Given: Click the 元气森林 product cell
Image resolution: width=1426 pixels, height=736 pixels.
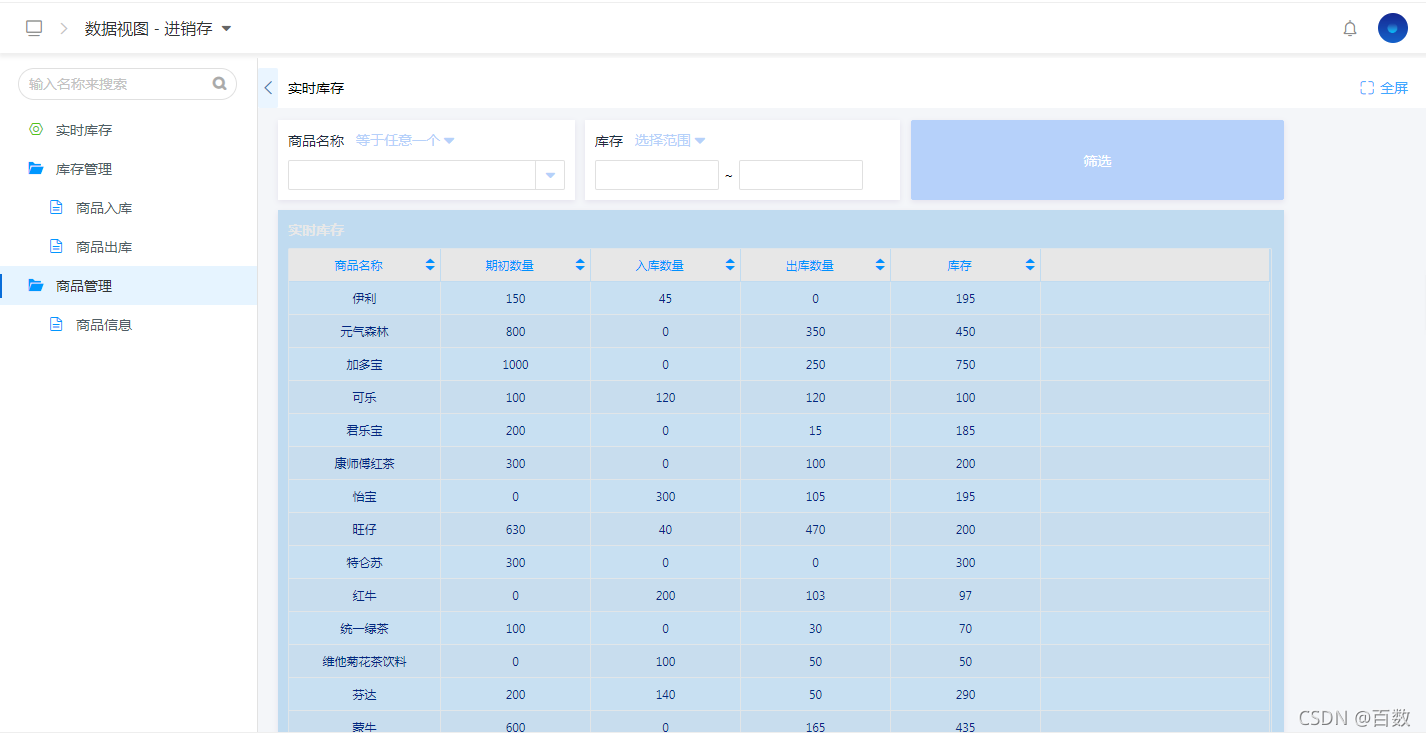Looking at the screenshot, I should 364,331.
